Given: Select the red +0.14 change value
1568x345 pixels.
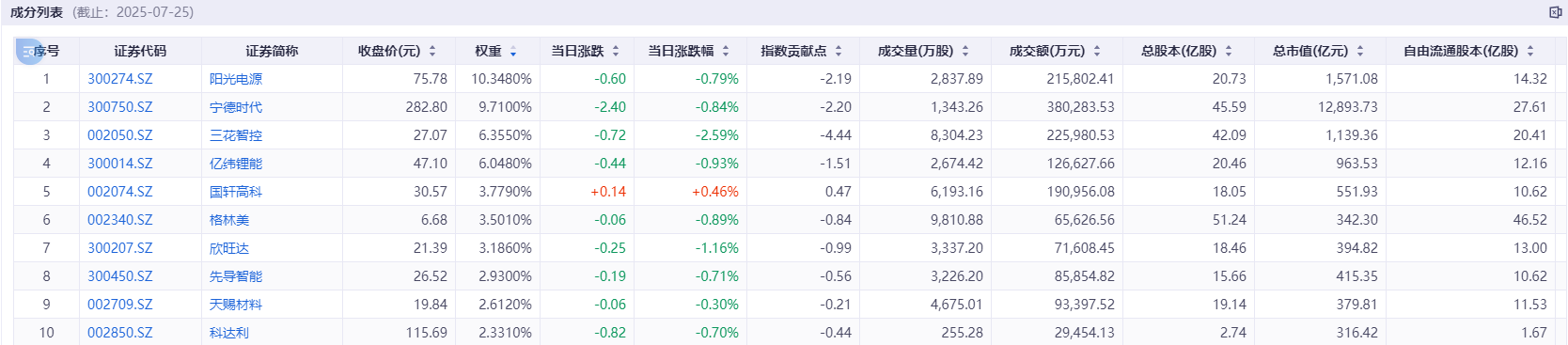Looking at the screenshot, I should (608, 192).
